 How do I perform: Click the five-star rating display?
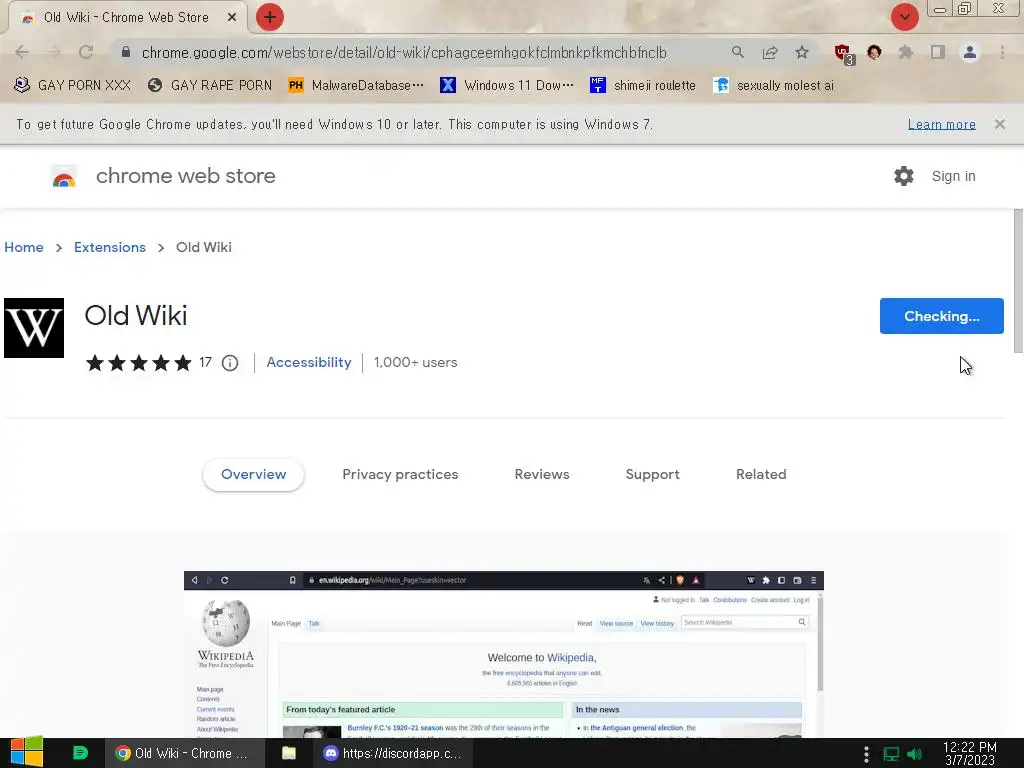tap(139, 363)
